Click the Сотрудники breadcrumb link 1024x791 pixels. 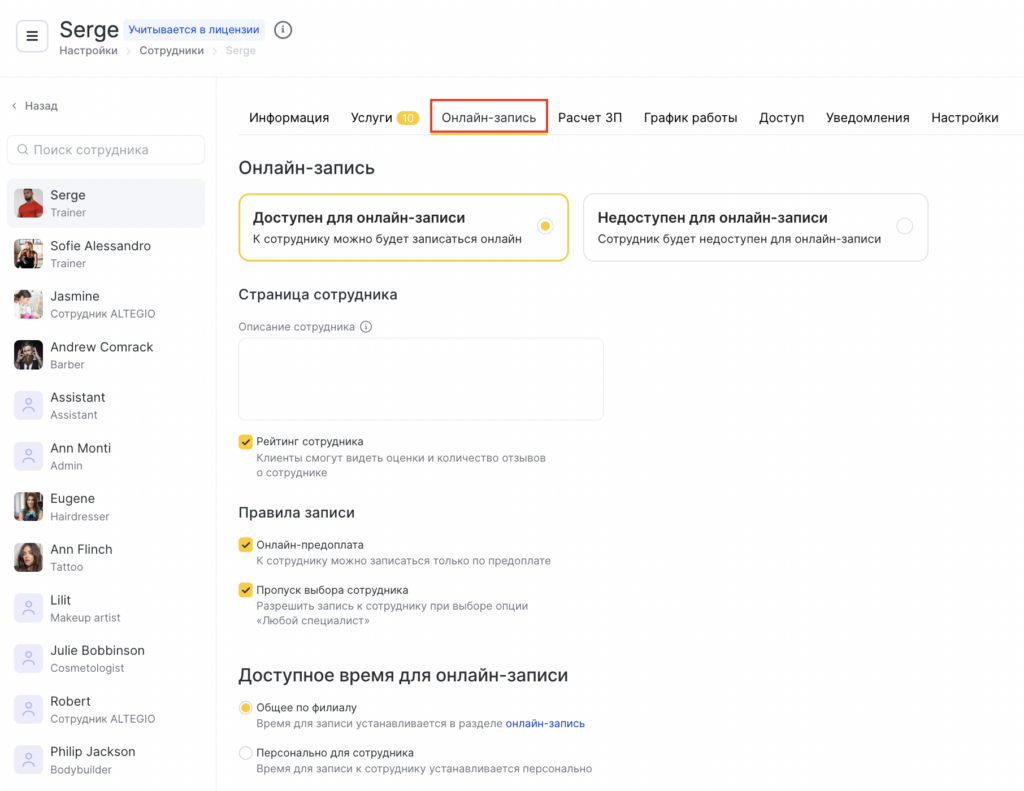click(171, 51)
